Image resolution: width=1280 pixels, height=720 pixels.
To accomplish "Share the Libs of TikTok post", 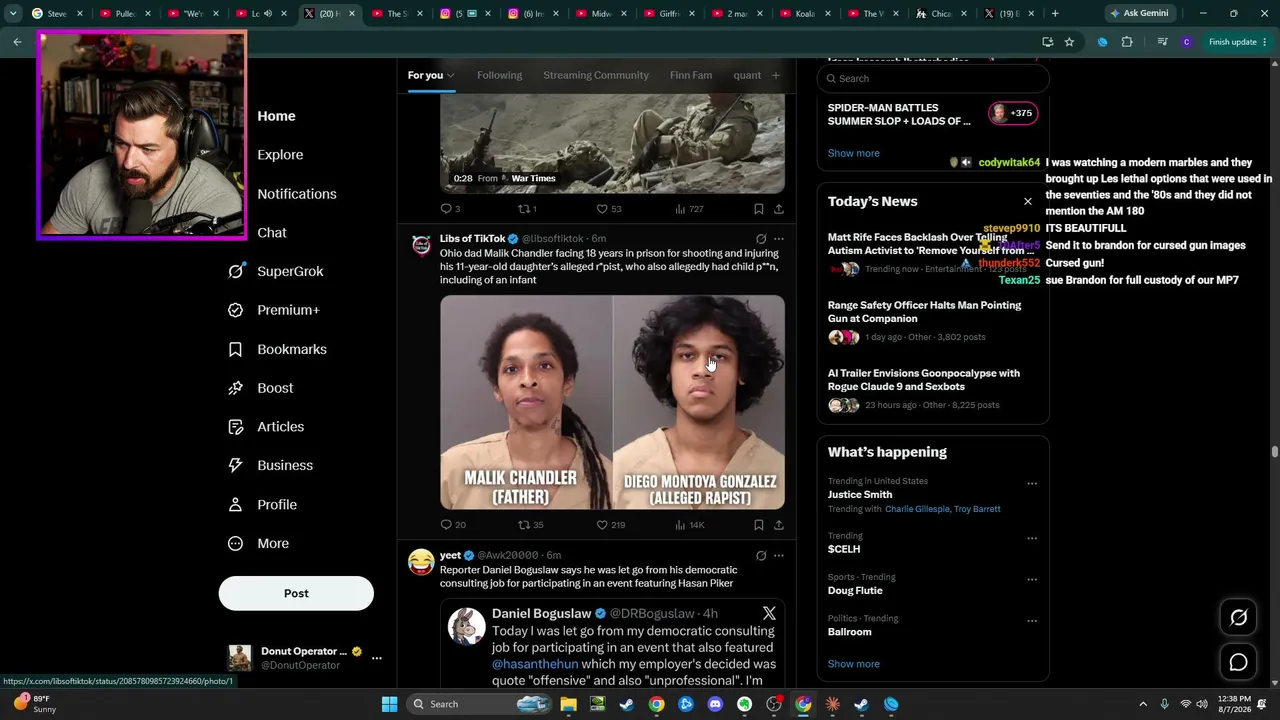I will [x=778, y=525].
